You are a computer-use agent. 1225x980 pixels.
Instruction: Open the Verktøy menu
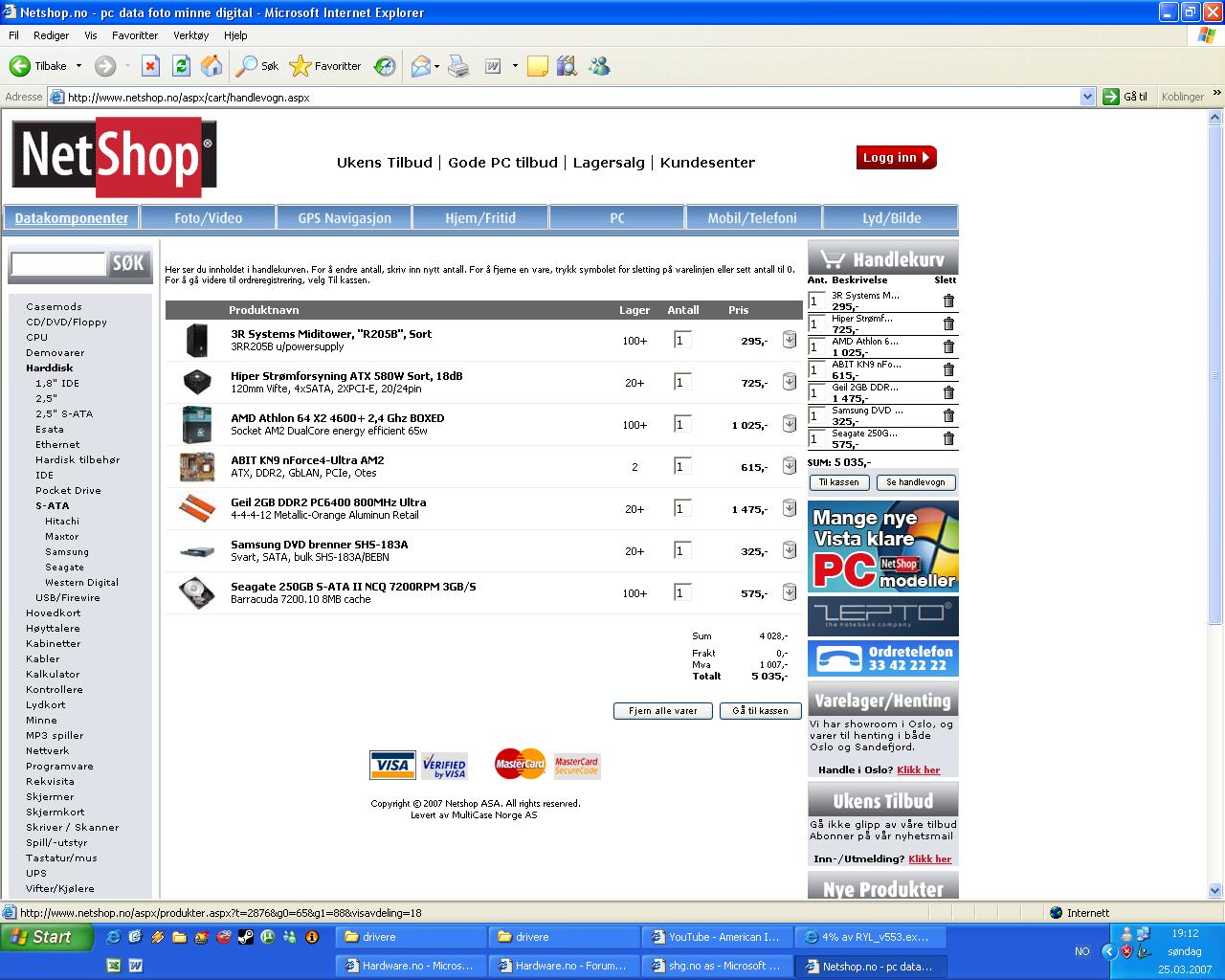coord(190,35)
